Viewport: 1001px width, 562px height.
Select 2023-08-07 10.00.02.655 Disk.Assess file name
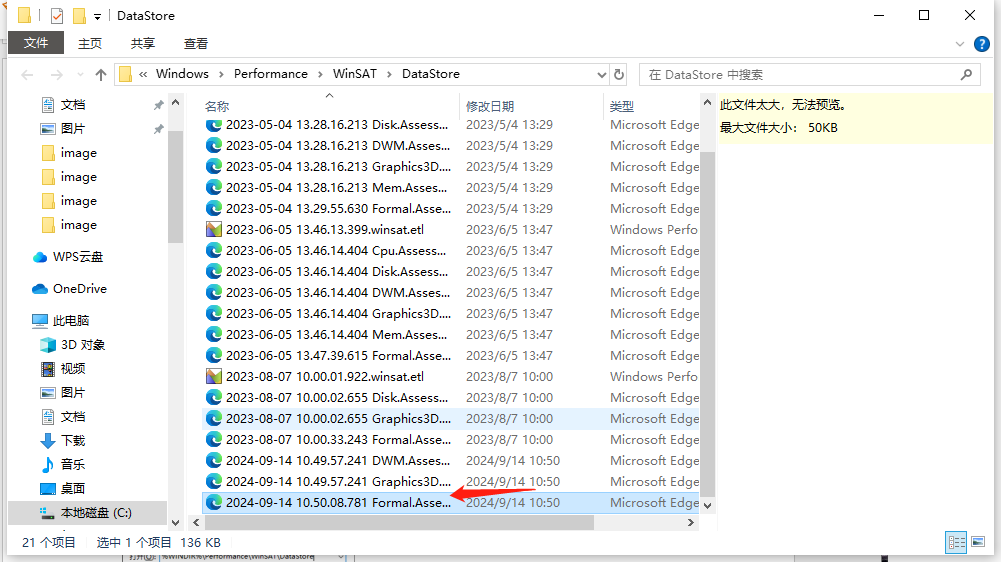337,398
